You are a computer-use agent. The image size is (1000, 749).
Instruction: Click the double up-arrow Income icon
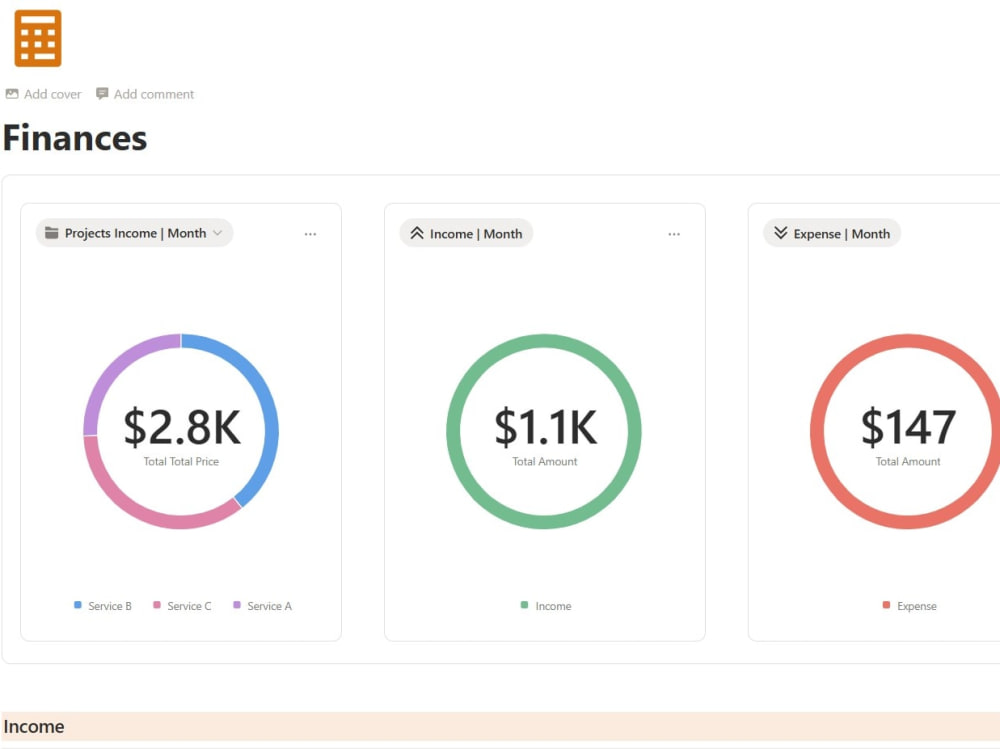coord(416,233)
